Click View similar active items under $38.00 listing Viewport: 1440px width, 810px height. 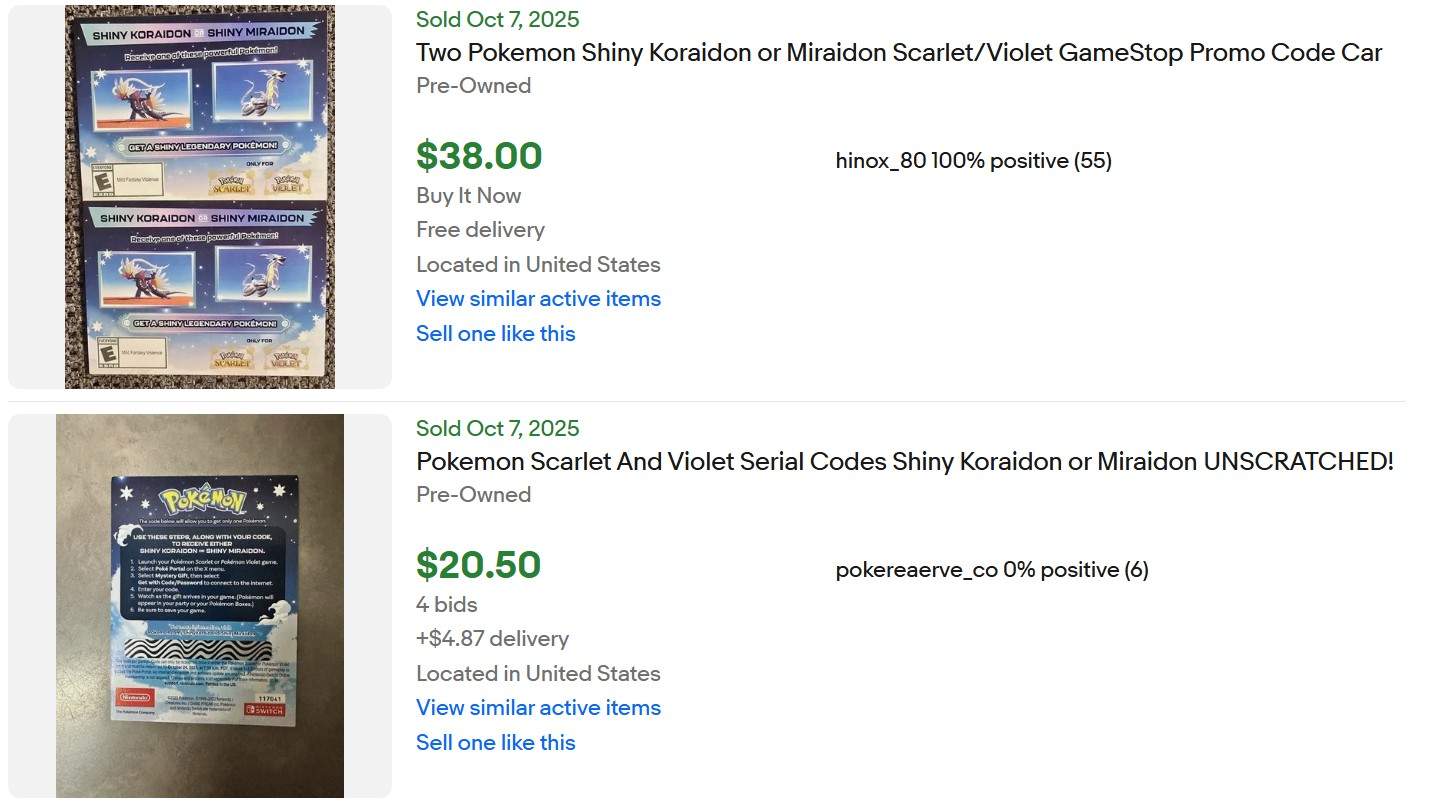[x=538, y=298]
